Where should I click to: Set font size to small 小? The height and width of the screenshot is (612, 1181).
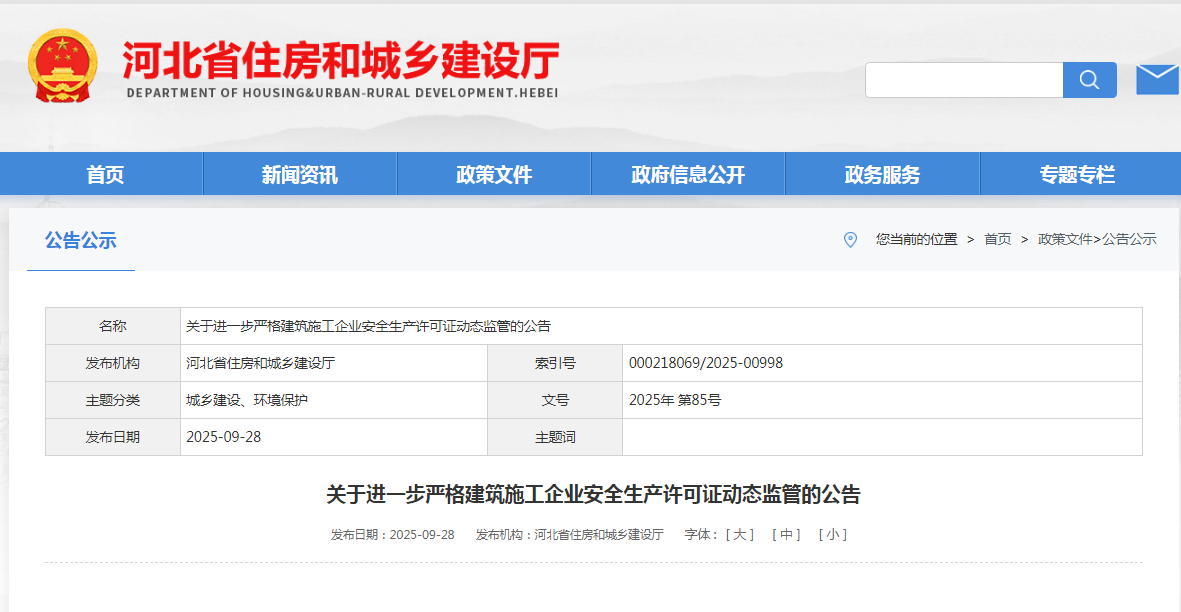[833, 535]
